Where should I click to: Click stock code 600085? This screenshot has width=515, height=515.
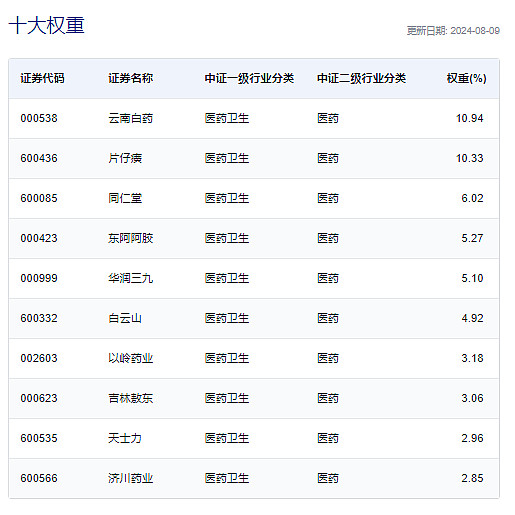pos(39,198)
